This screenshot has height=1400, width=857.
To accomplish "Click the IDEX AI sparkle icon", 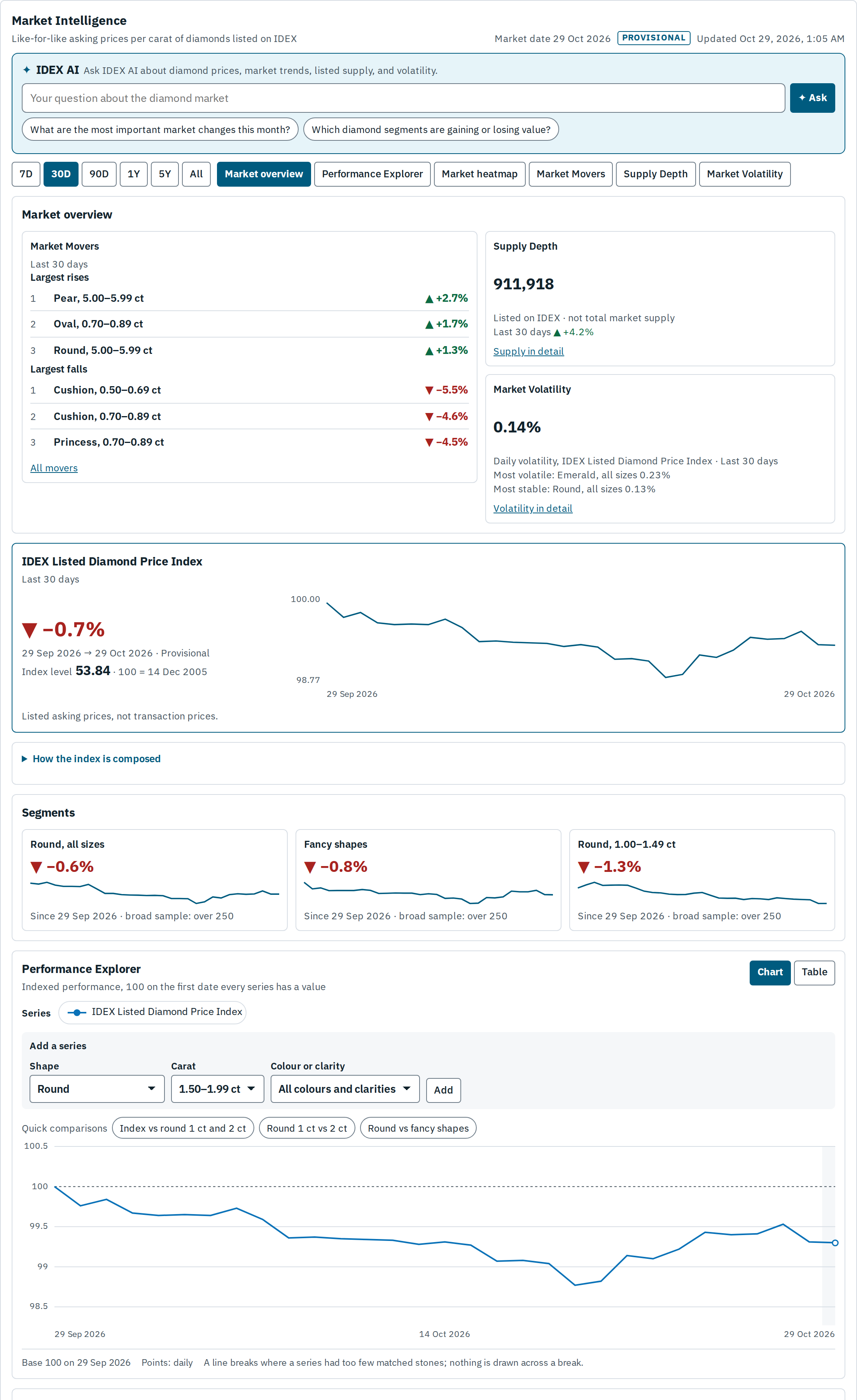I will 27,70.
